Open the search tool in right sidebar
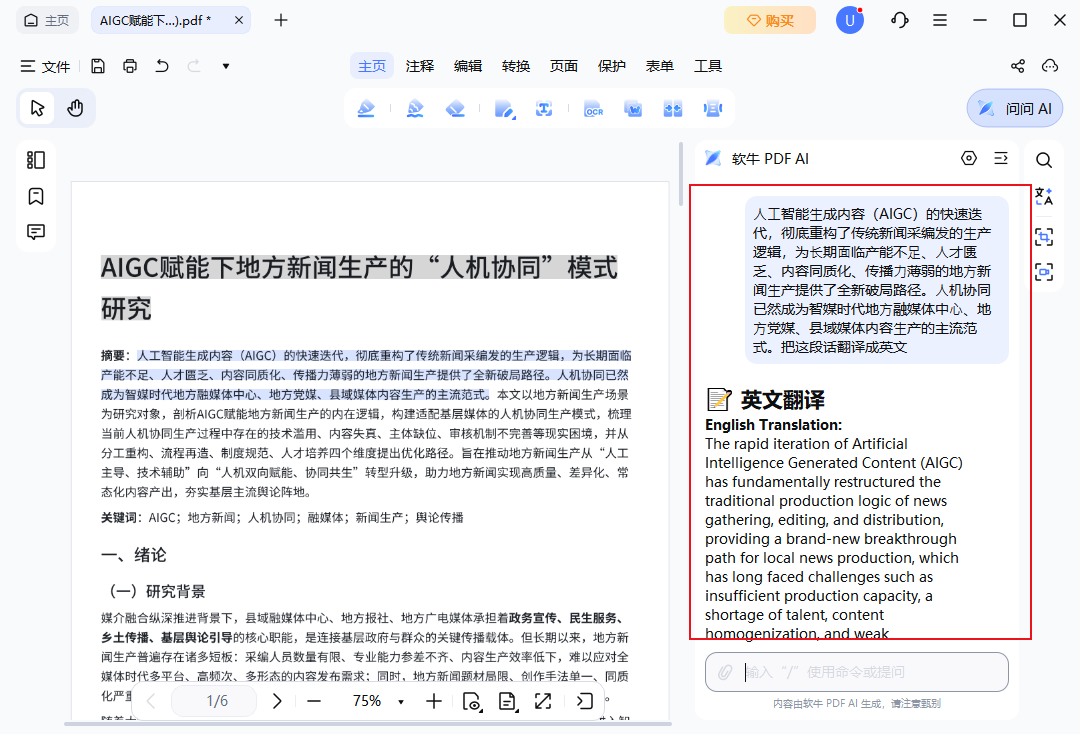Image resolution: width=1080 pixels, height=734 pixels. pos(1043,160)
